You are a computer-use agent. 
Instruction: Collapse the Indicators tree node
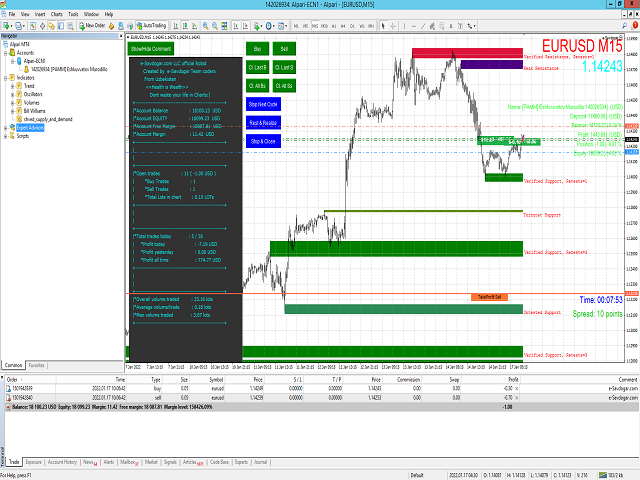[x=6, y=78]
